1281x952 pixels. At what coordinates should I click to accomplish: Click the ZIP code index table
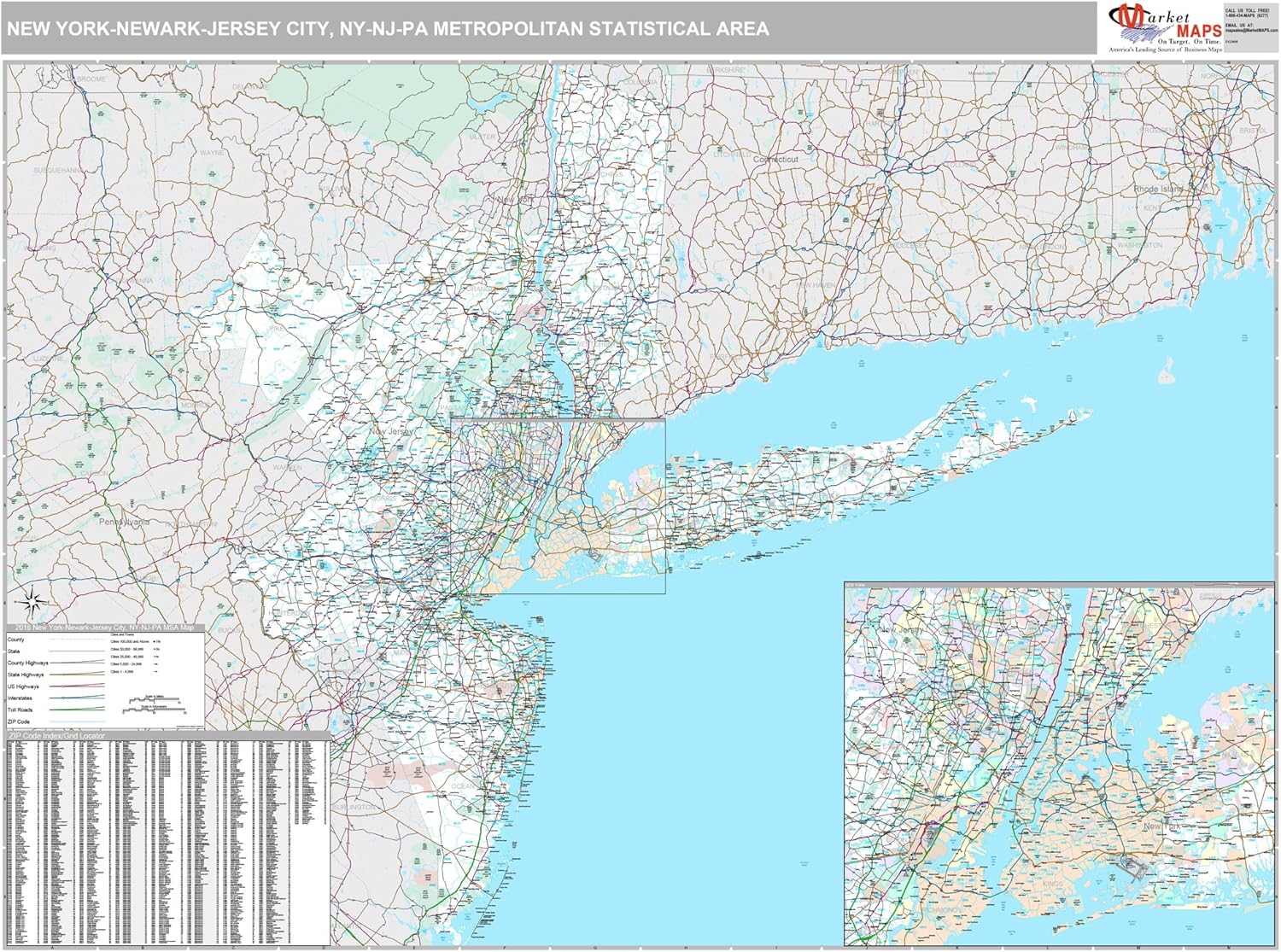coord(167,842)
